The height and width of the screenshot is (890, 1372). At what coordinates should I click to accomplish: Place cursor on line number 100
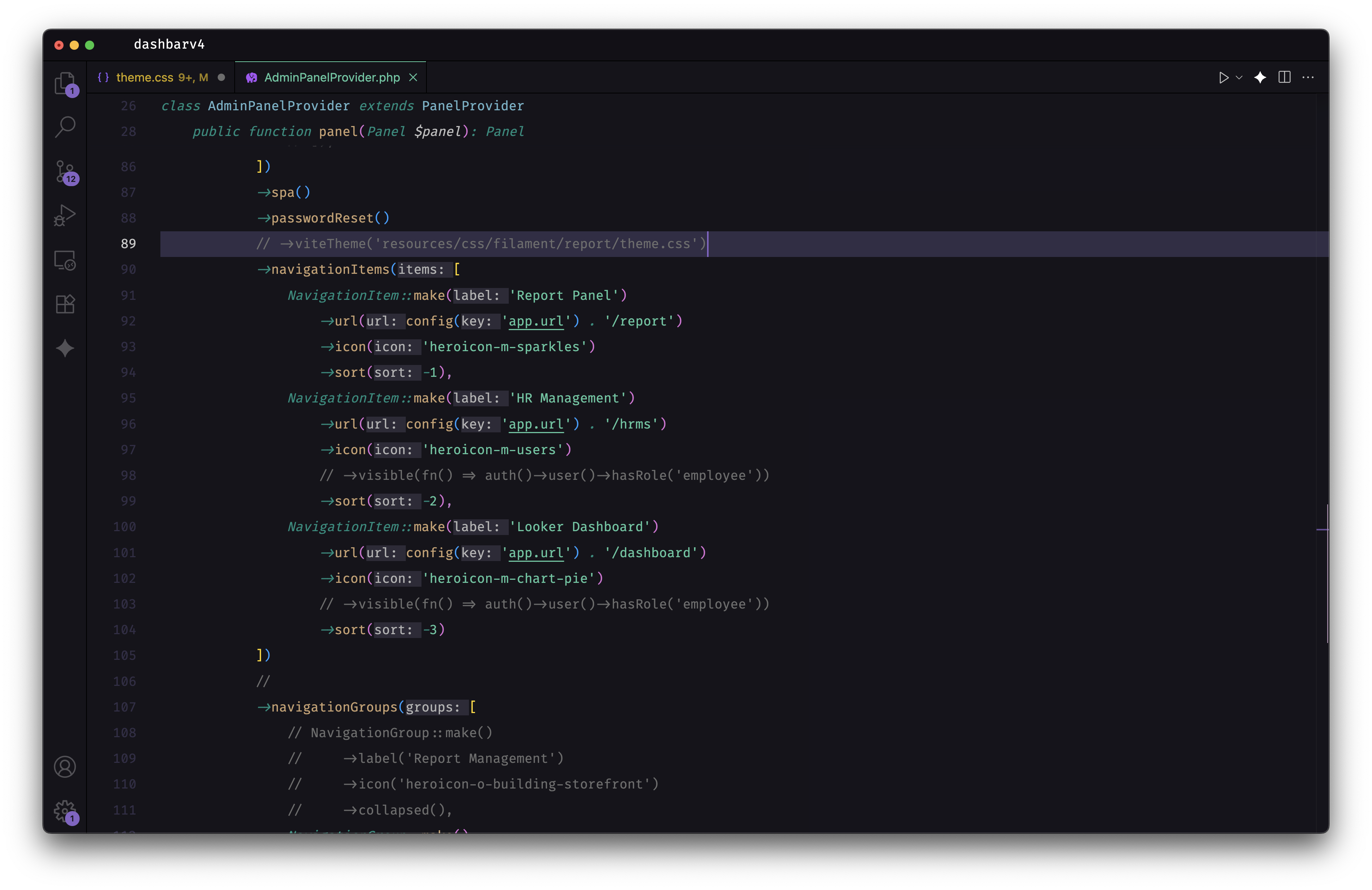coord(124,527)
